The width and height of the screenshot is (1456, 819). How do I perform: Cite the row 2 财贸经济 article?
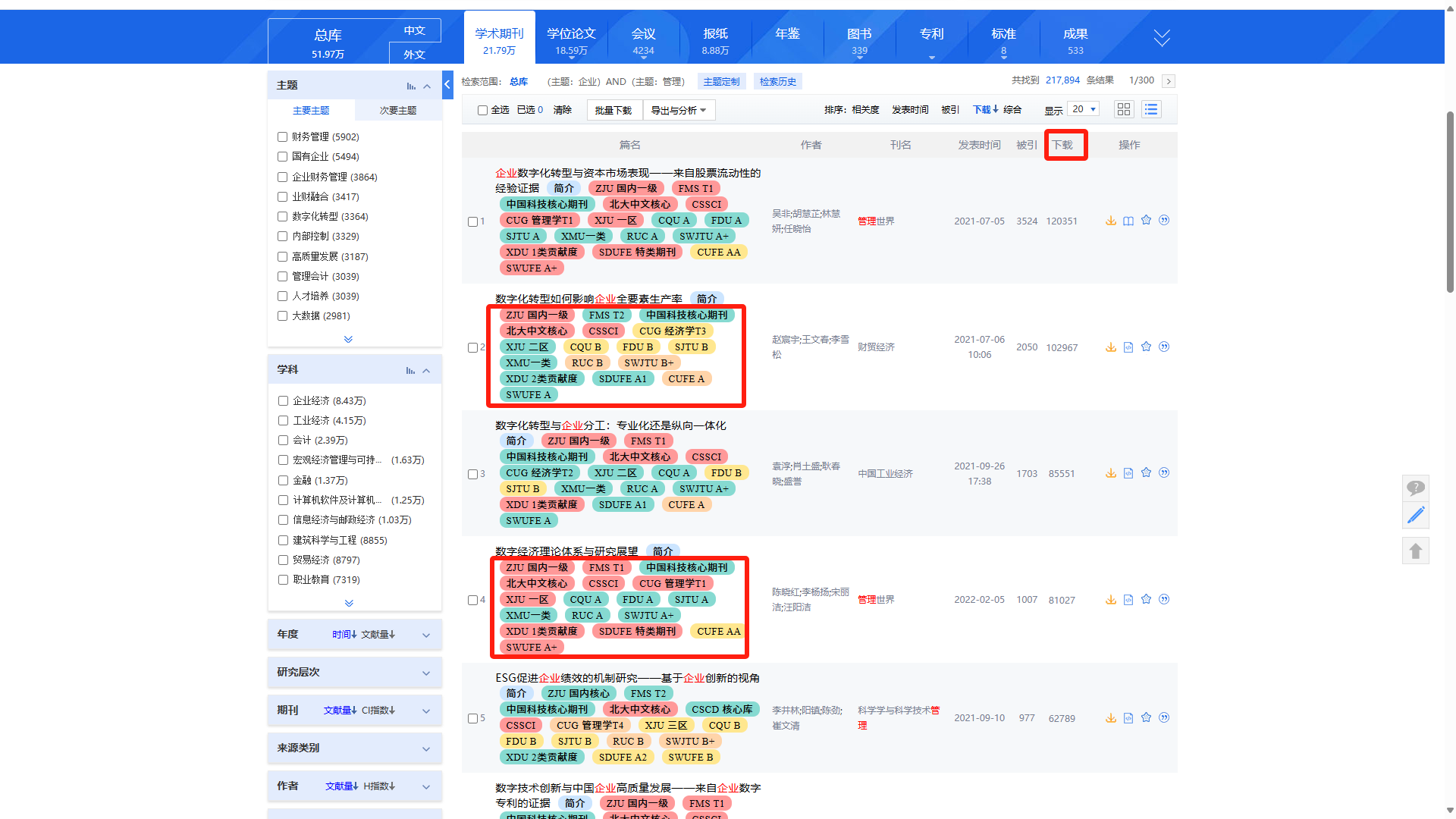1164,347
